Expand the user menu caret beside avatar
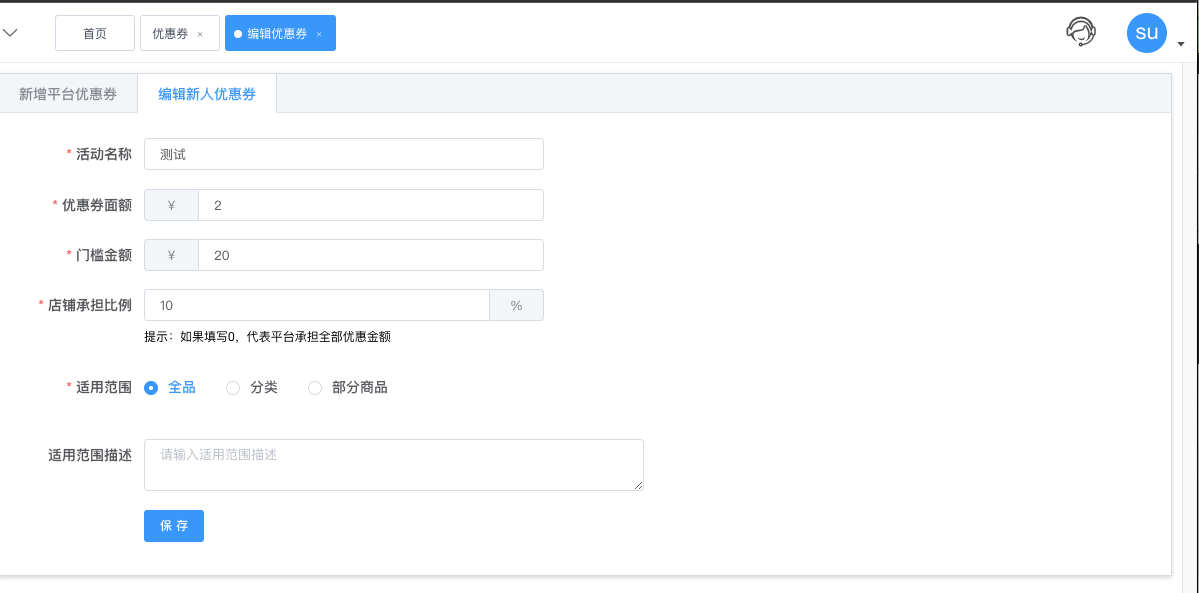Viewport: 1199px width, 593px height. click(x=1181, y=44)
